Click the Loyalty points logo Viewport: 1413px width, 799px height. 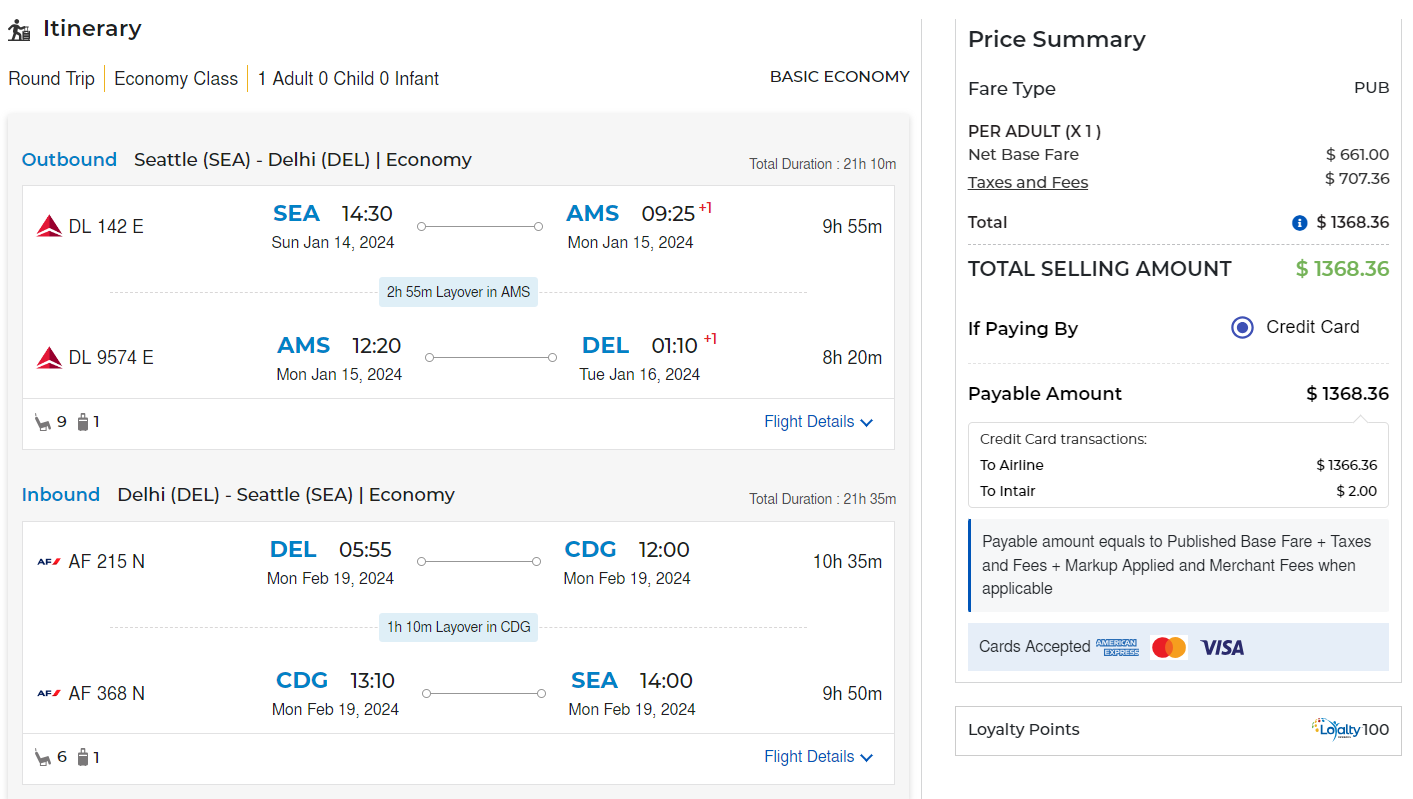point(1337,729)
